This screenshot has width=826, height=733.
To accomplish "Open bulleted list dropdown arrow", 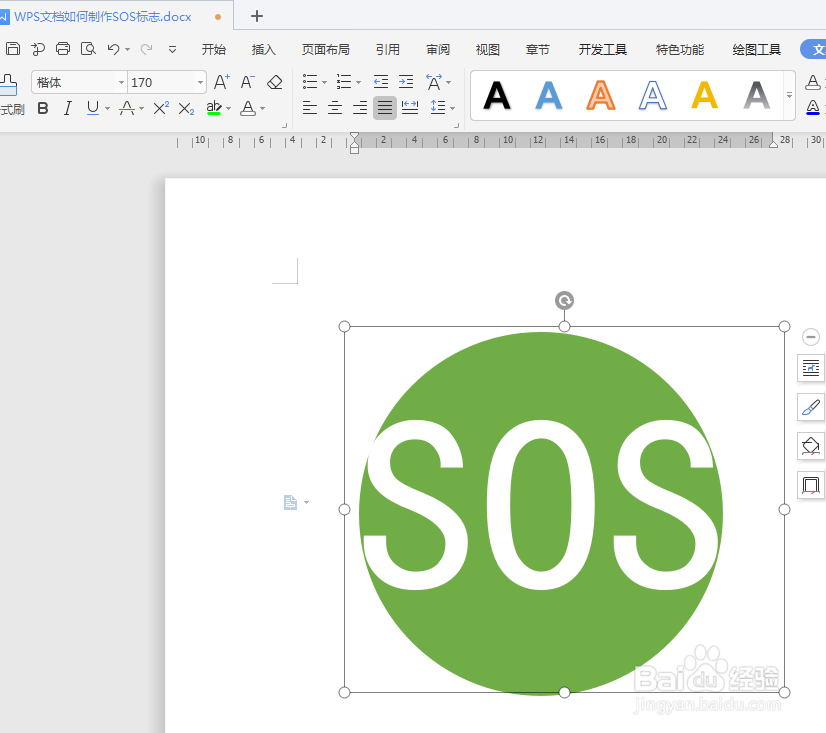I will [324, 82].
